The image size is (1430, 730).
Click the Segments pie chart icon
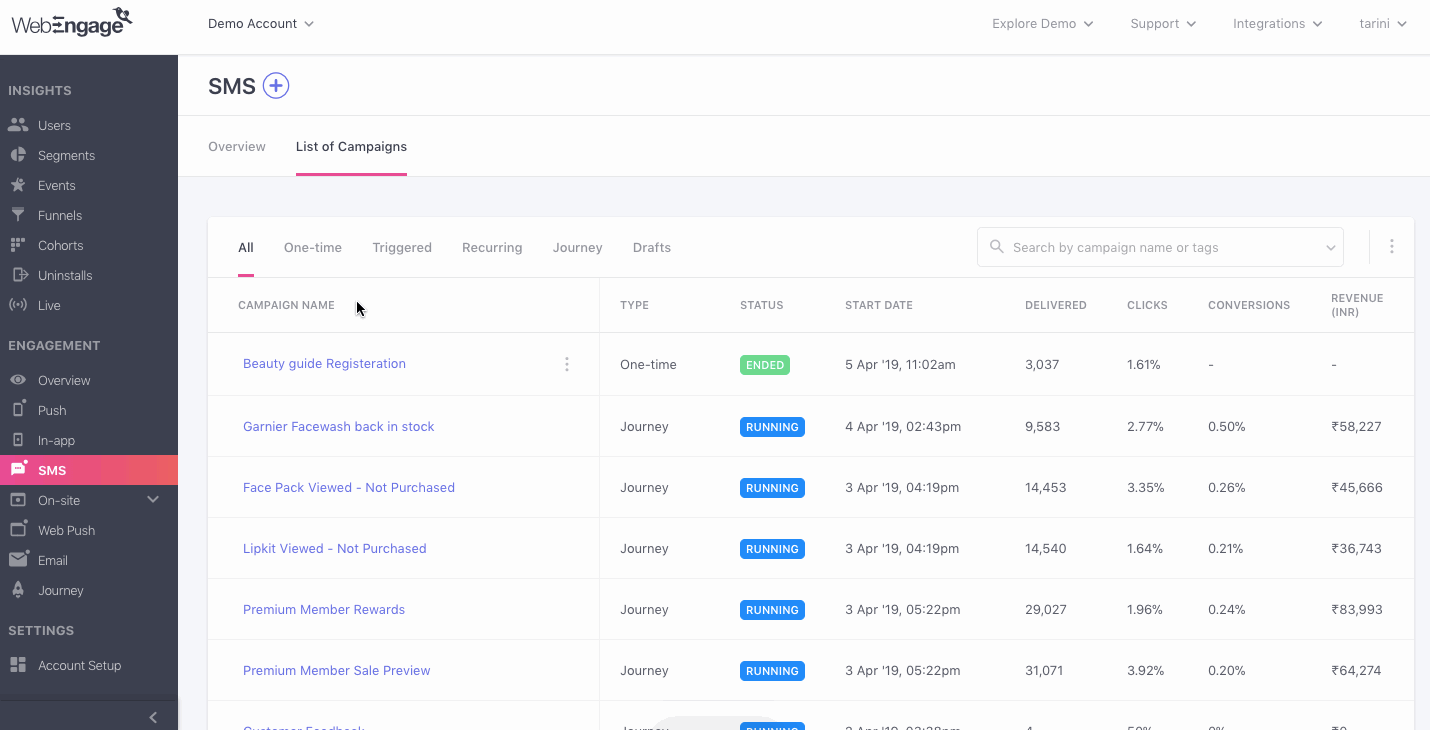18,155
